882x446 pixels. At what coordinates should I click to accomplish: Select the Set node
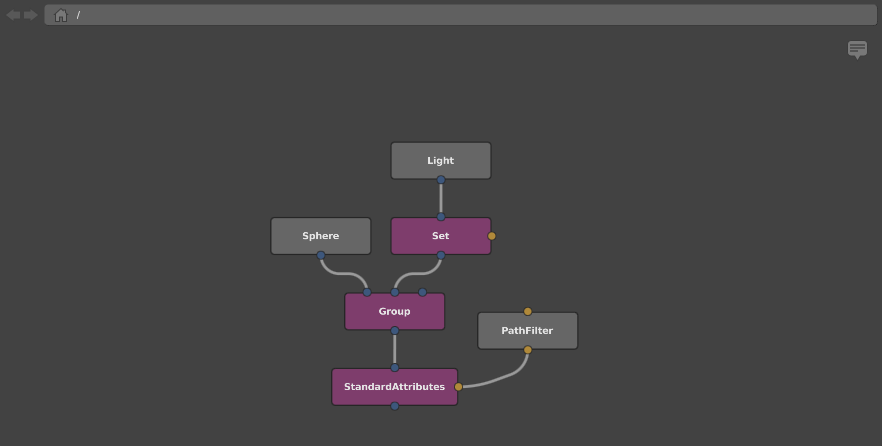pyautogui.click(x=441, y=236)
